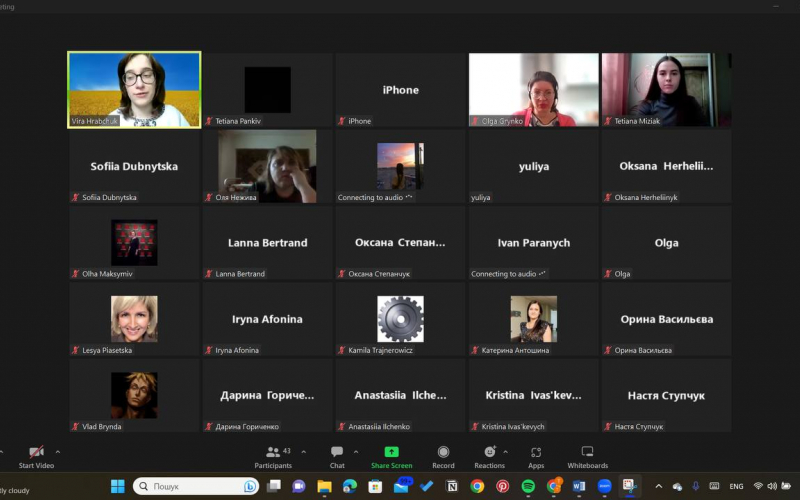Click the Дарина Гориченко label
This screenshot has width=800, height=500.
pos(247,427)
